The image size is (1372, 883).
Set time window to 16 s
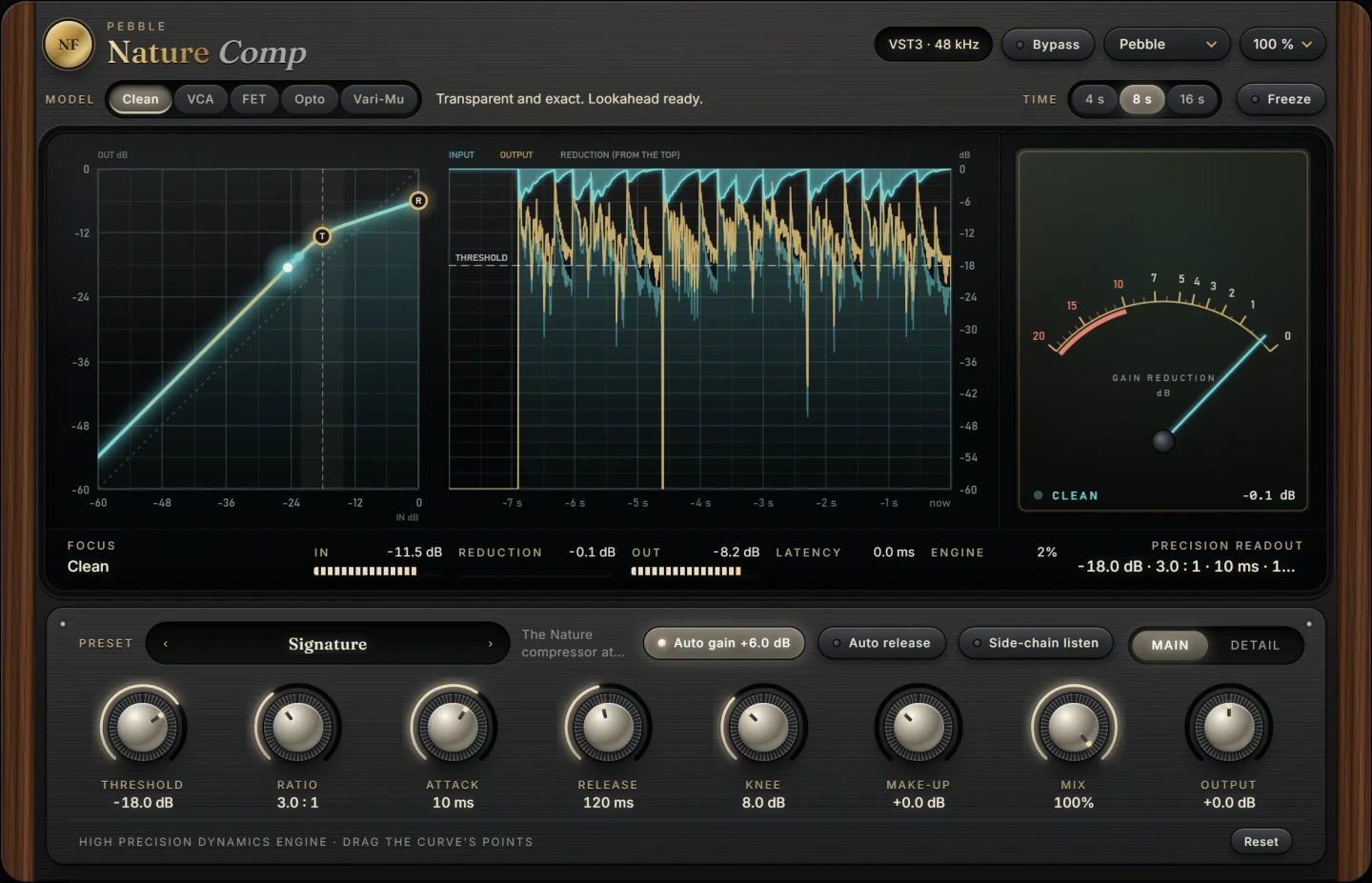coord(1192,99)
